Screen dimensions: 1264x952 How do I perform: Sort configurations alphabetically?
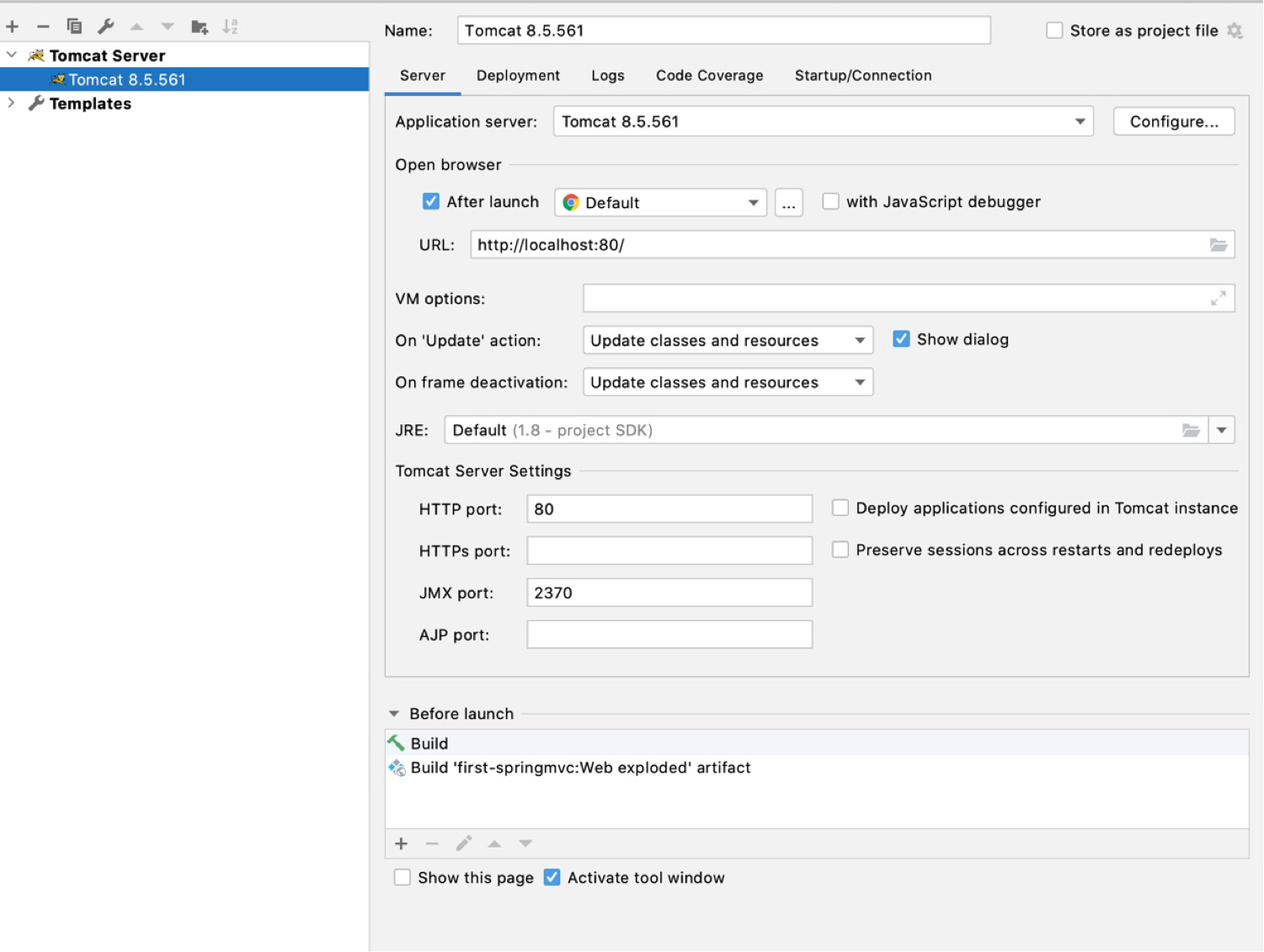230,27
